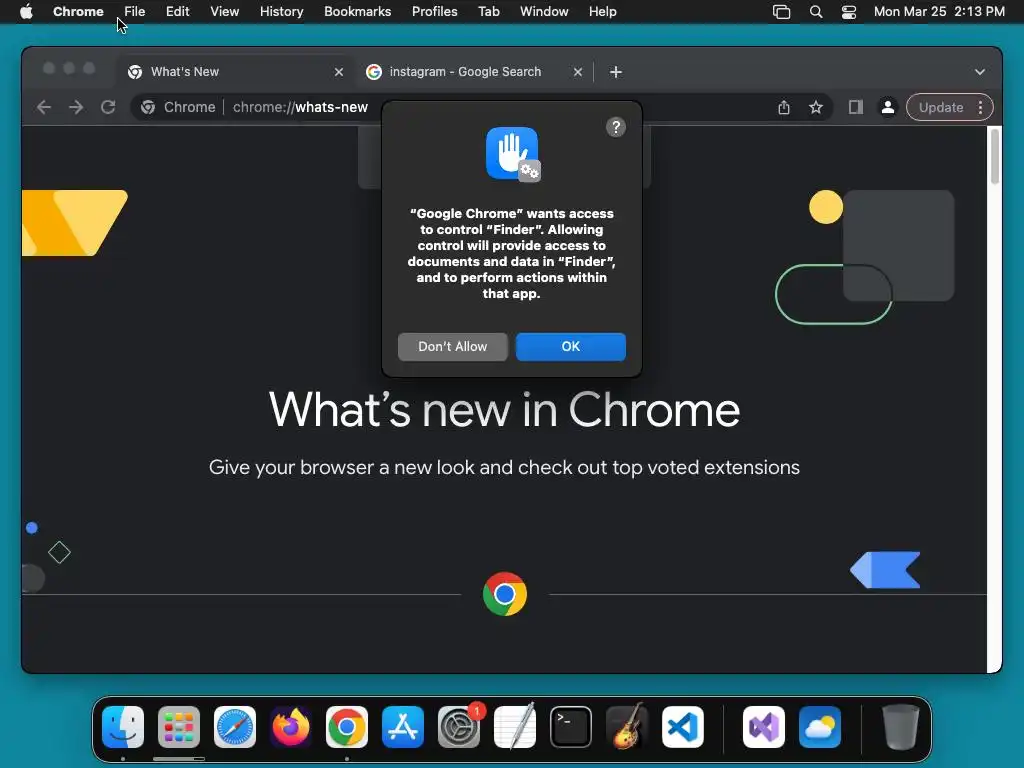Click the "What's new in Chrome" heading
Viewport: 1024px width, 768px height.
point(504,410)
